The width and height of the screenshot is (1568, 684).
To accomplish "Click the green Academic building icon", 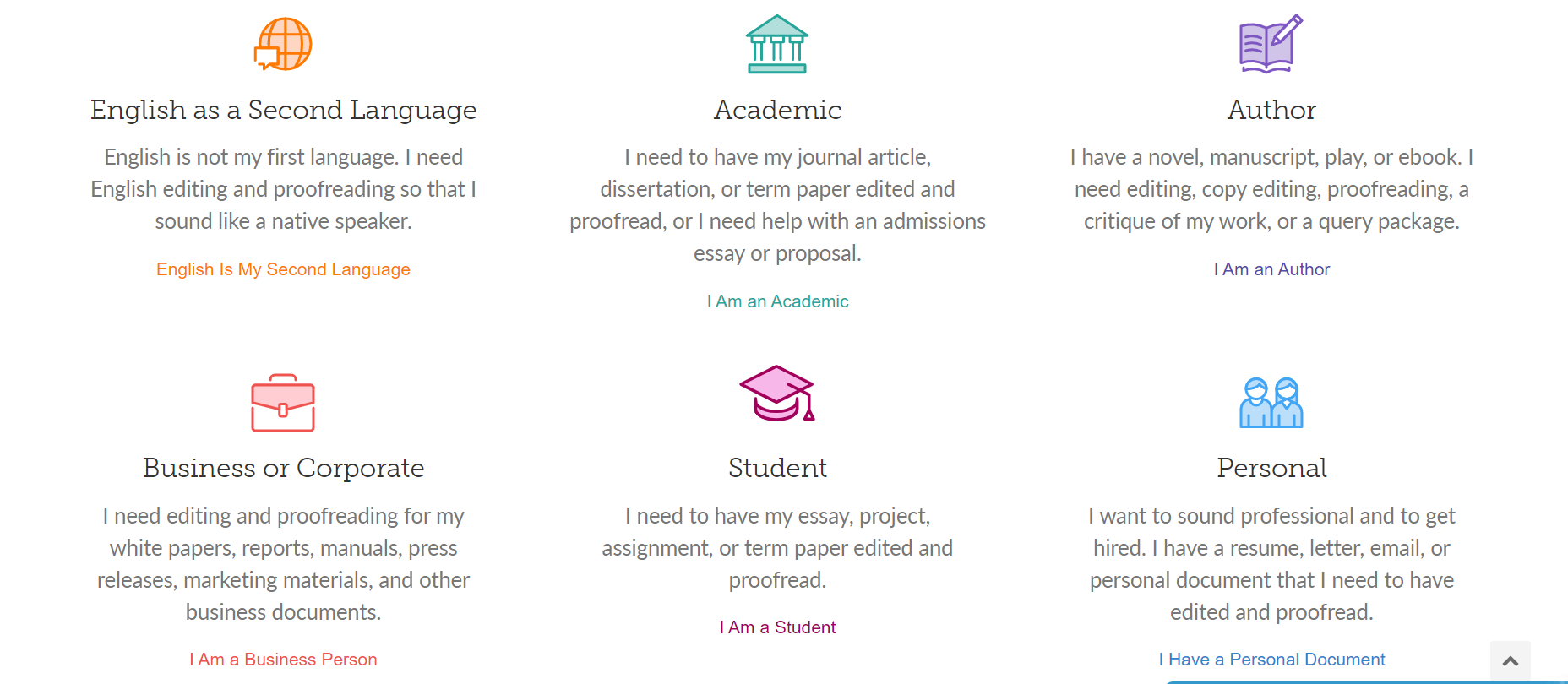I will [777, 44].
